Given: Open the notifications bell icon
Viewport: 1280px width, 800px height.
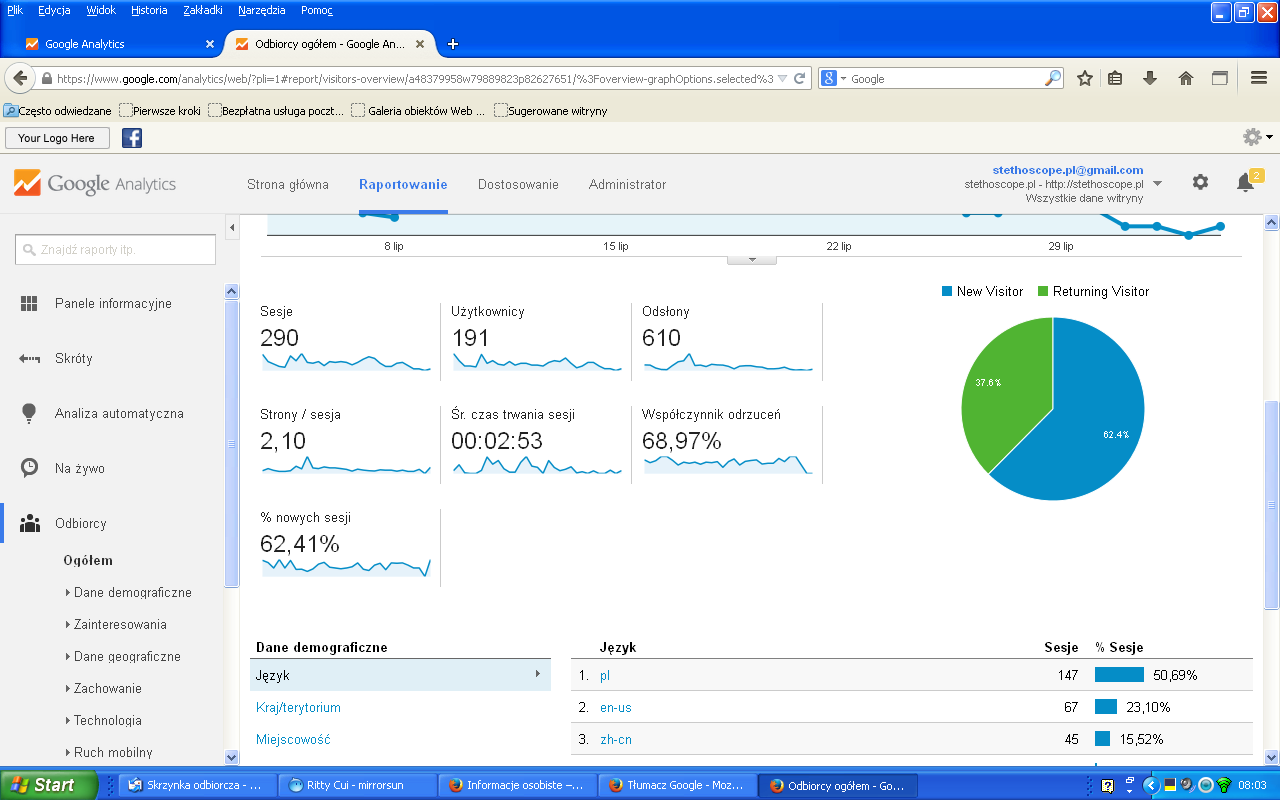Looking at the screenshot, I should [1245, 182].
